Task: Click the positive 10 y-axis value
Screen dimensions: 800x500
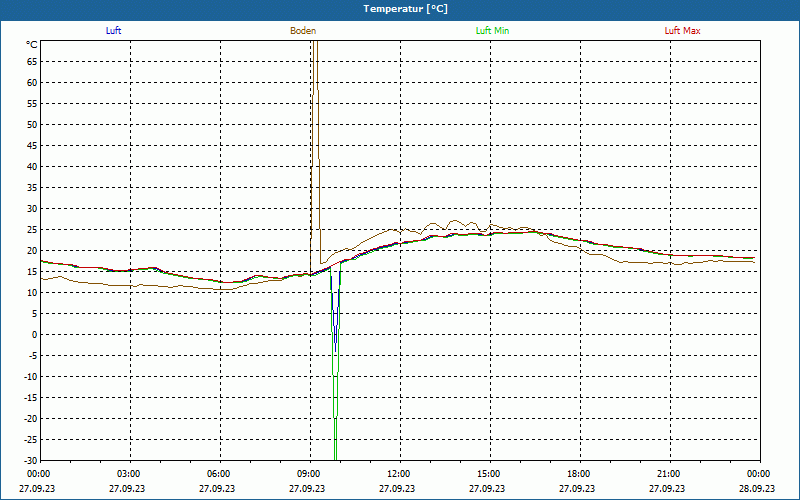Action: [x=32, y=293]
